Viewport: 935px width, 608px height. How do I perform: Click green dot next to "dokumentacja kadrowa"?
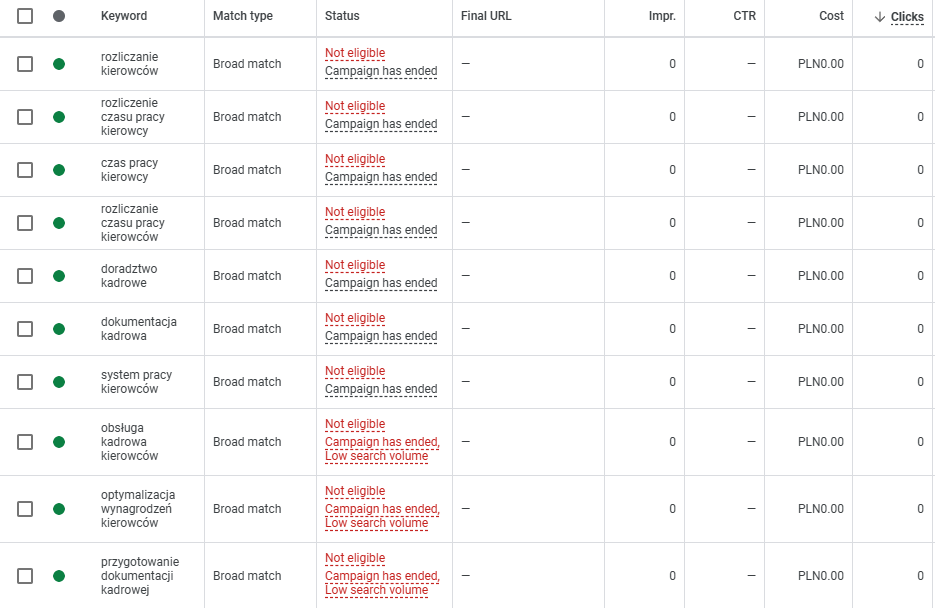[x=59, y=329]
